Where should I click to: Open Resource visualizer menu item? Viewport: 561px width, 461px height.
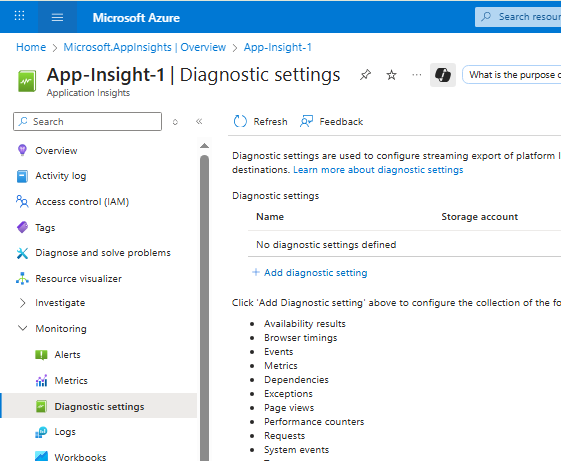[x=78, y=278]
